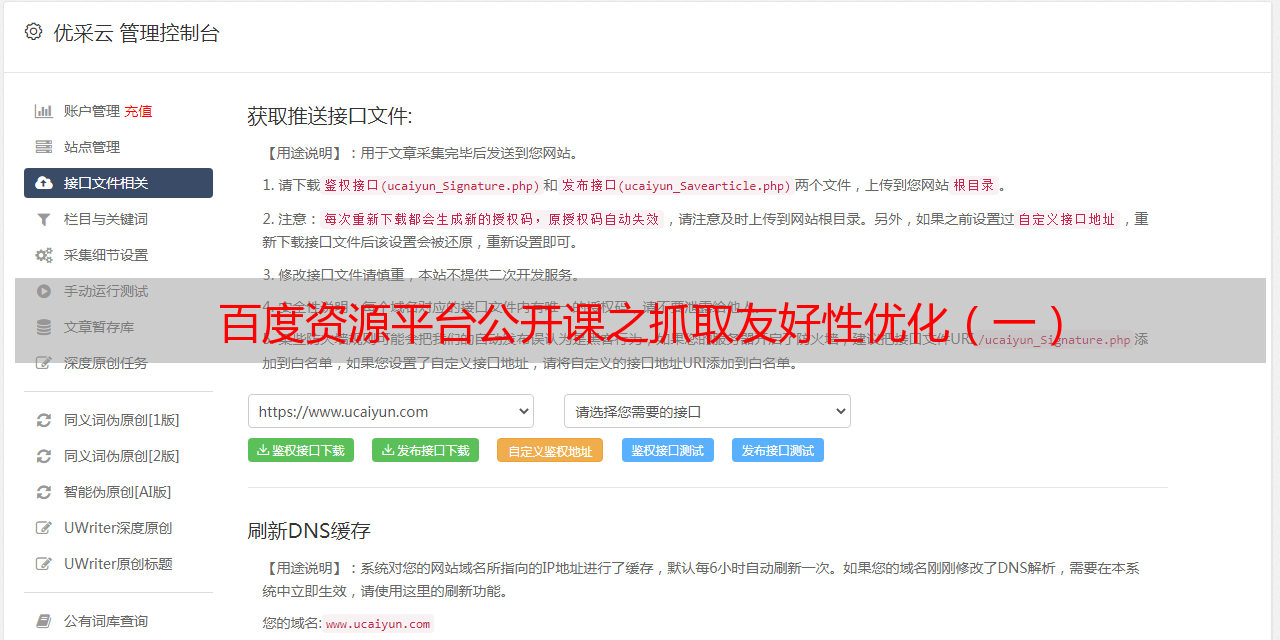Image resolution: width=1280 pixels, height=640 pixels.
Task: Click the blue 鉴权接口测试 button
Action: click(x=668, y=450)
